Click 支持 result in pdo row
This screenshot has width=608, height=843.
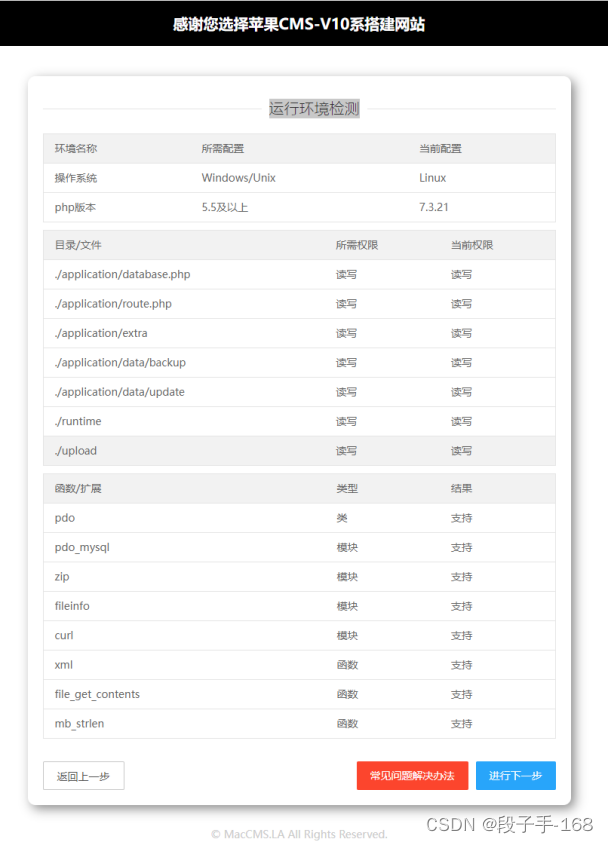click(x=461, y=518)
